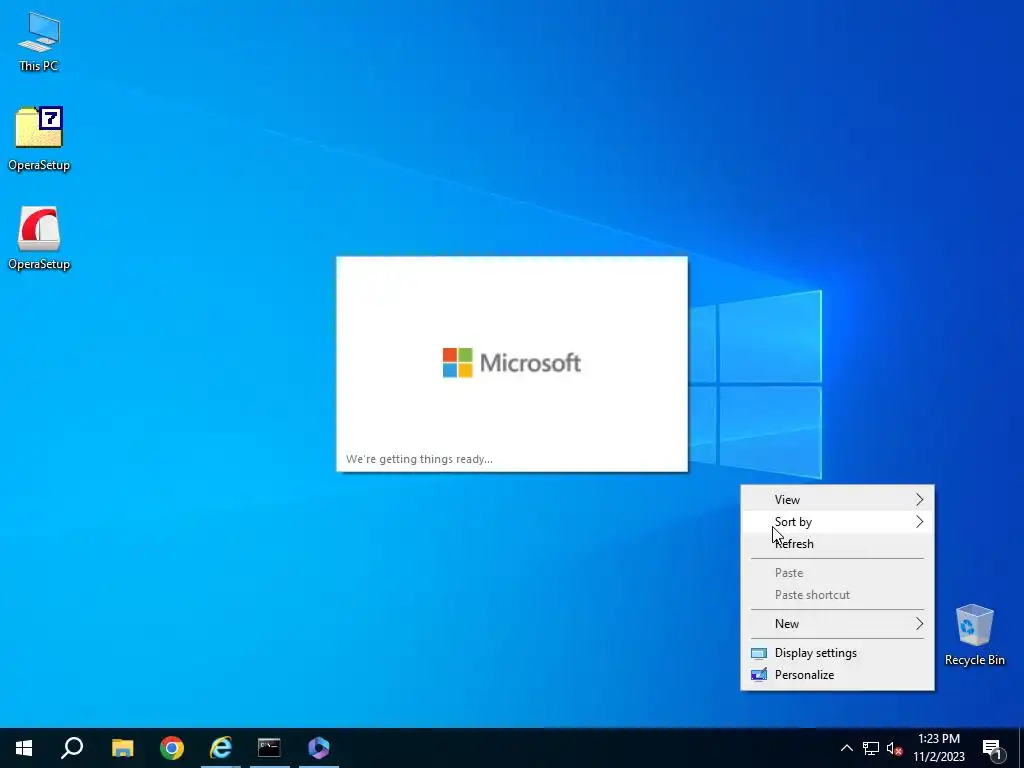This screenshot has height=768, width=1024.
Task: Click the muted volume tray icon
Action: (x=894, y=748)
